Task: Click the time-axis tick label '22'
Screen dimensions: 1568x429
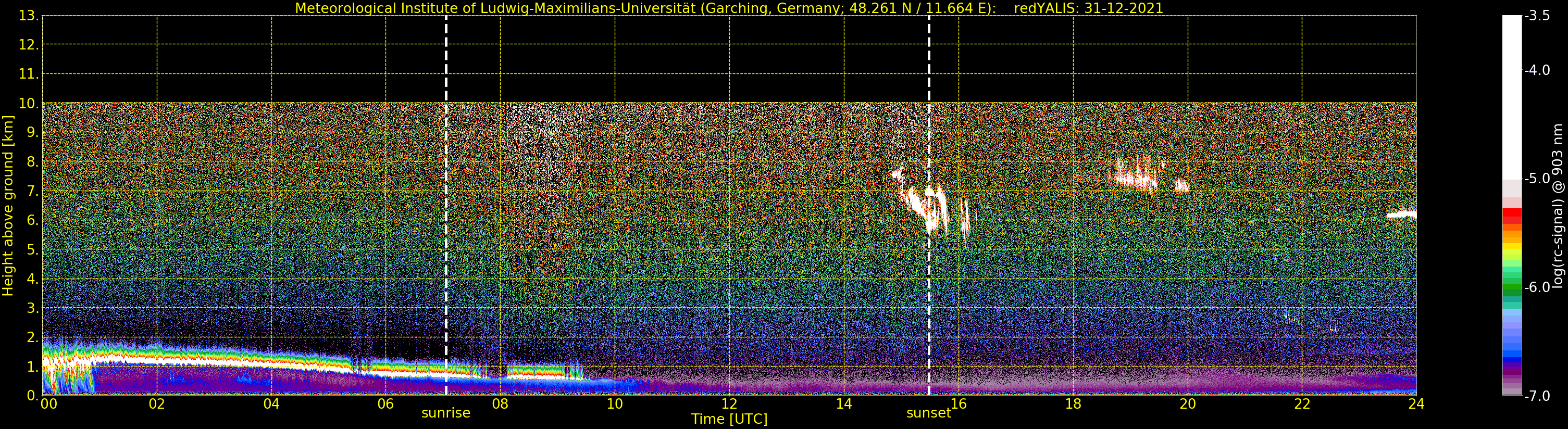Action: tap(1302, 404)
